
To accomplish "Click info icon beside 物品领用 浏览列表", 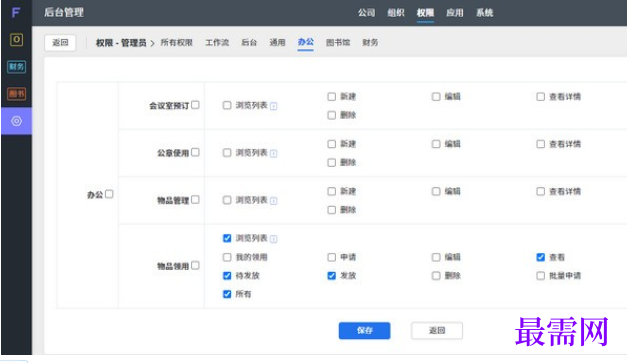I will click(274, 239).
